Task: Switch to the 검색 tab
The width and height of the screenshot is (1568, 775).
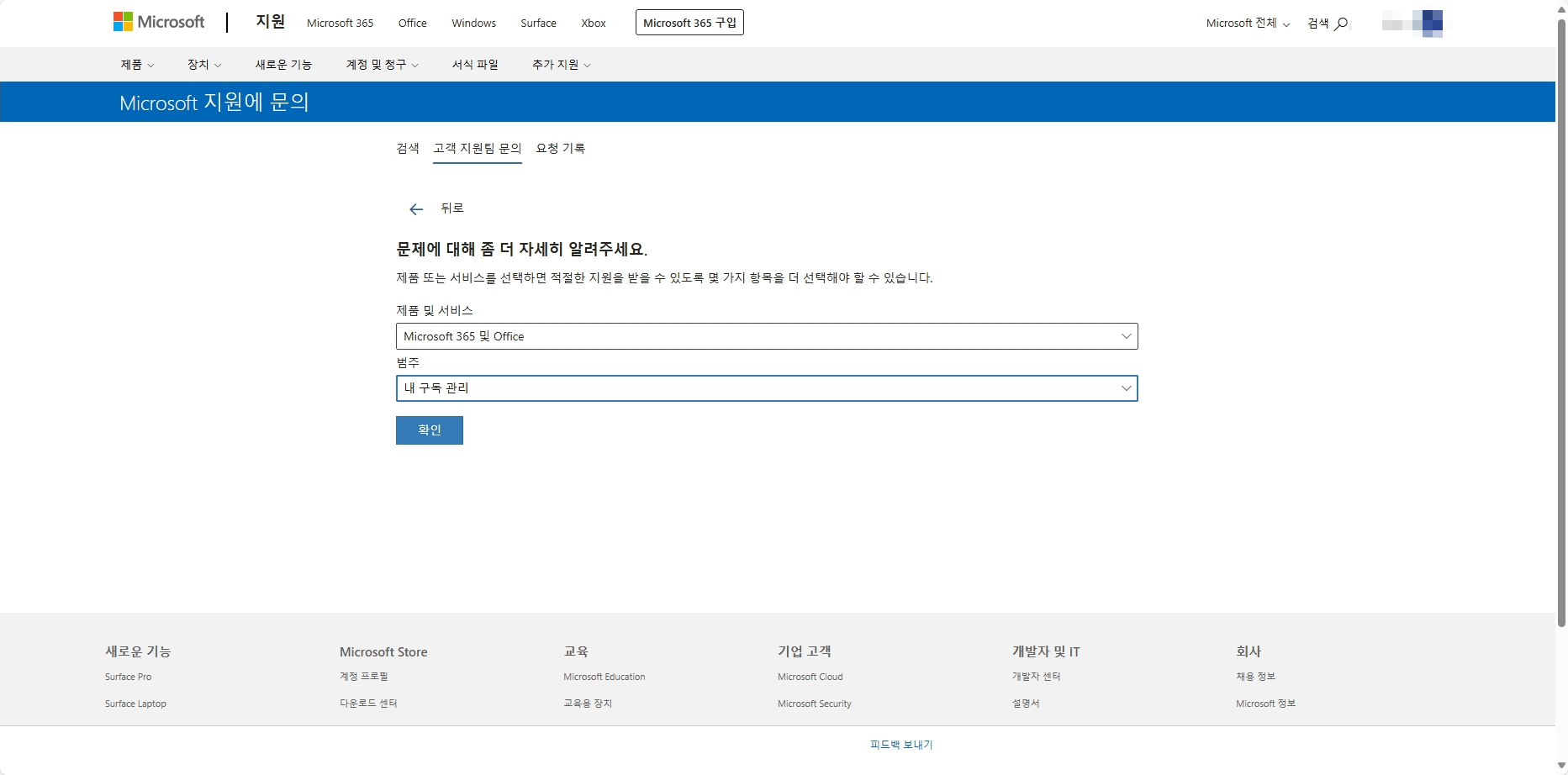Action: (408, 149)
